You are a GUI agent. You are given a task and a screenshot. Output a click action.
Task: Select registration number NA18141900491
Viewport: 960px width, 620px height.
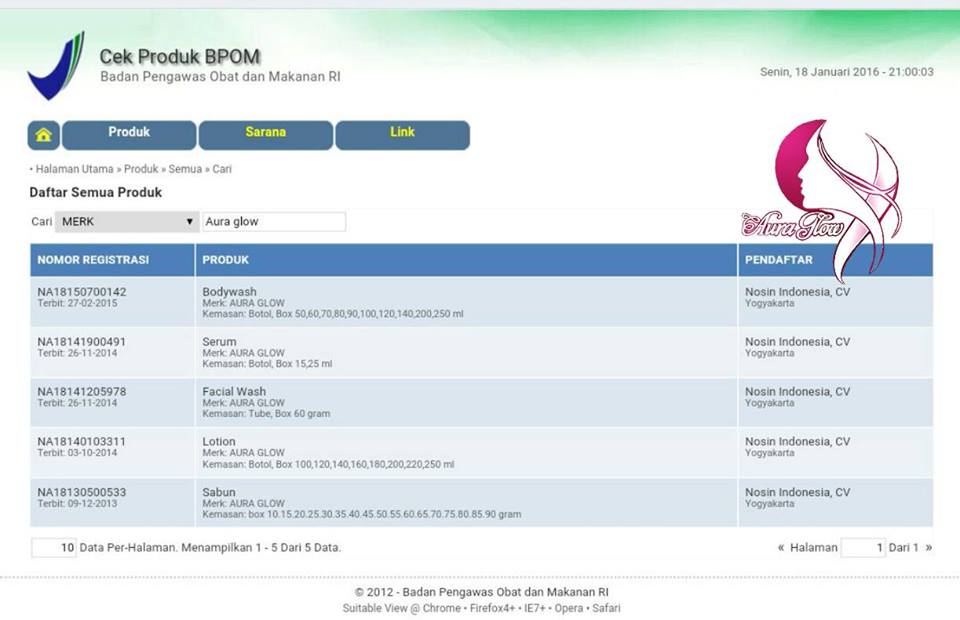click(81, 342)
